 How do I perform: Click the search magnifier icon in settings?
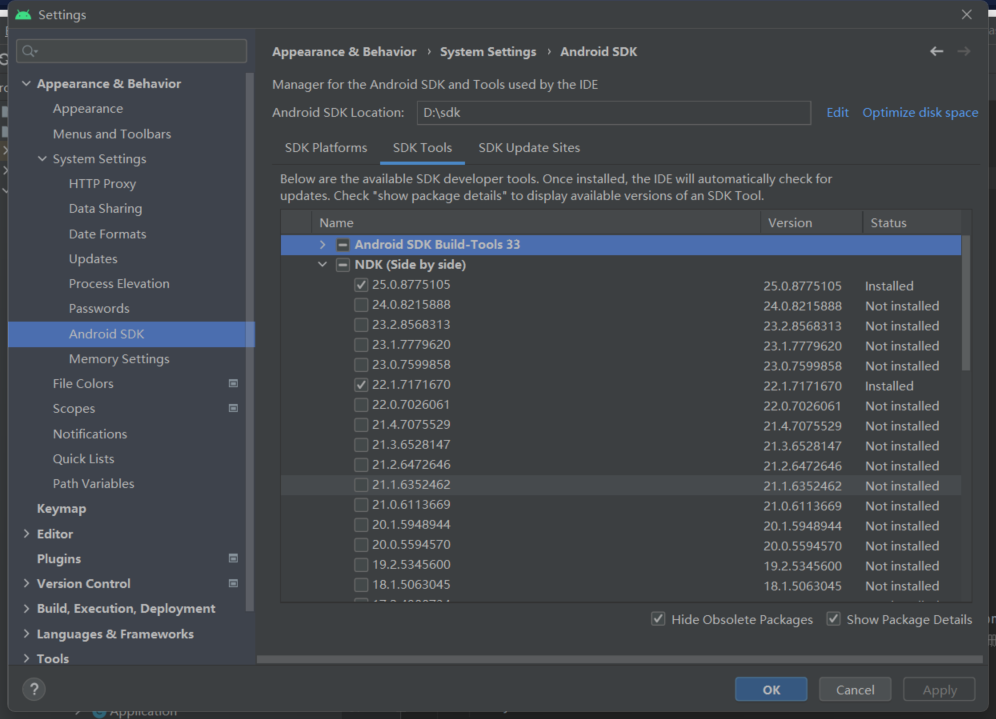pyautogui.click(x=29, y=51)
